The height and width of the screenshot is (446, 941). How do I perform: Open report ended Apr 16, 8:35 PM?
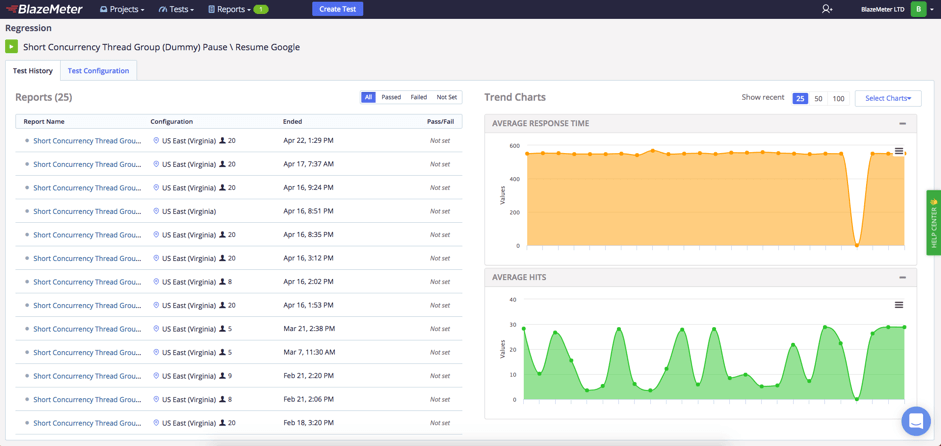pos(87,235)
